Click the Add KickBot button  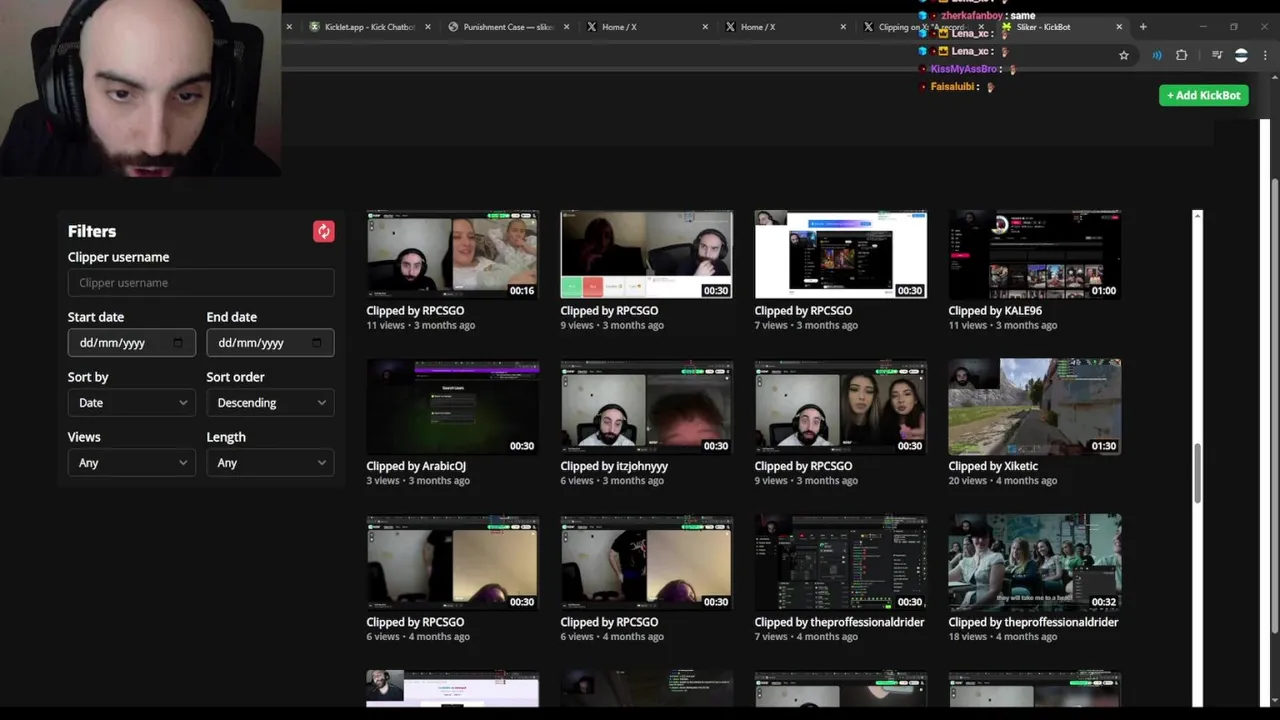pyautogui.click(x=1203, y=95)
